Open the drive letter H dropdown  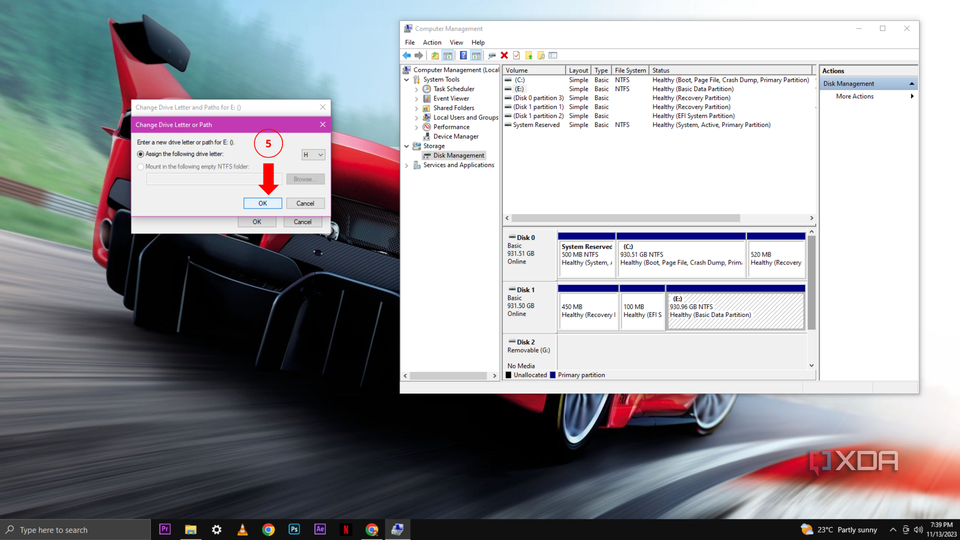pos(313,155)
